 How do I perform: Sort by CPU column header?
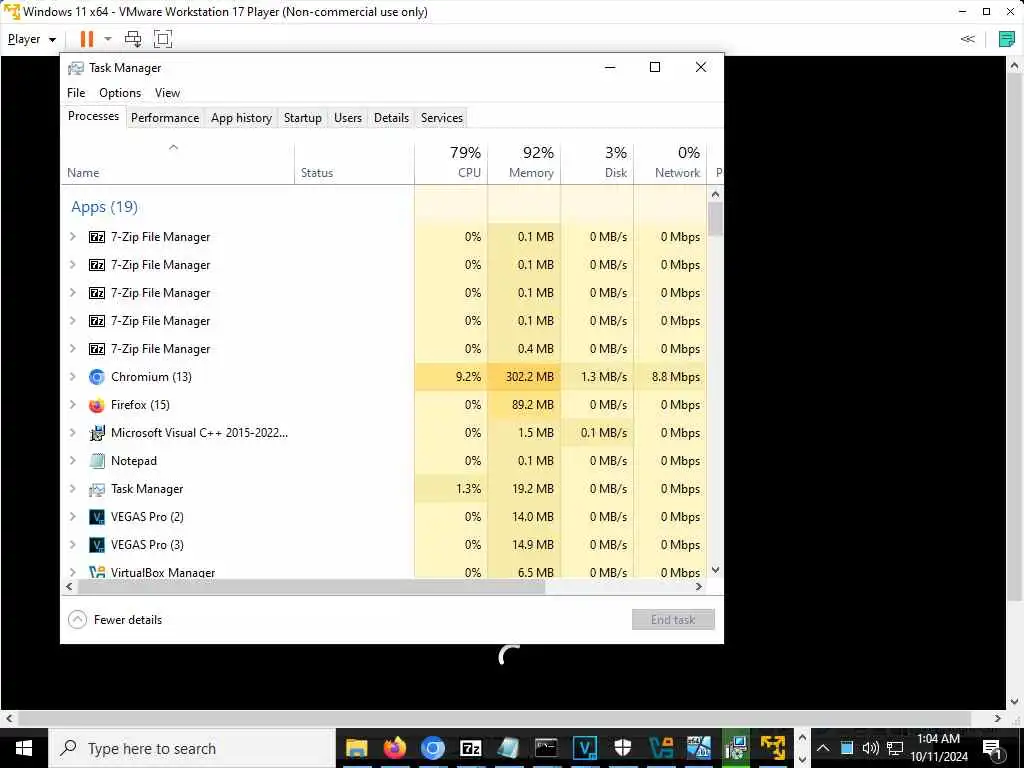click(451, 163)
